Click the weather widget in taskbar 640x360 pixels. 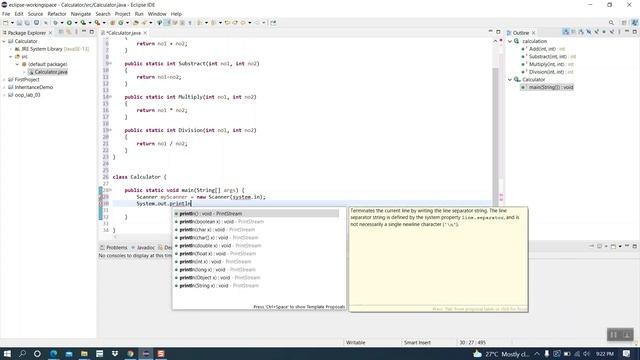click(x=501, y=354)
